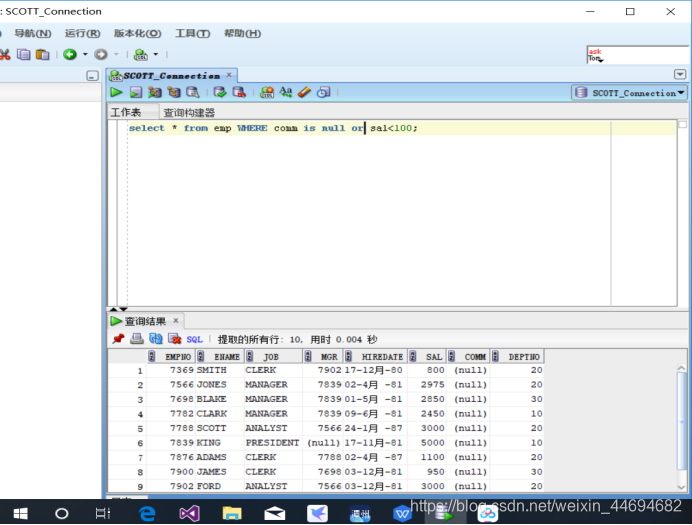Select the SCOTT_Connection editor tab

coord(171,76)
